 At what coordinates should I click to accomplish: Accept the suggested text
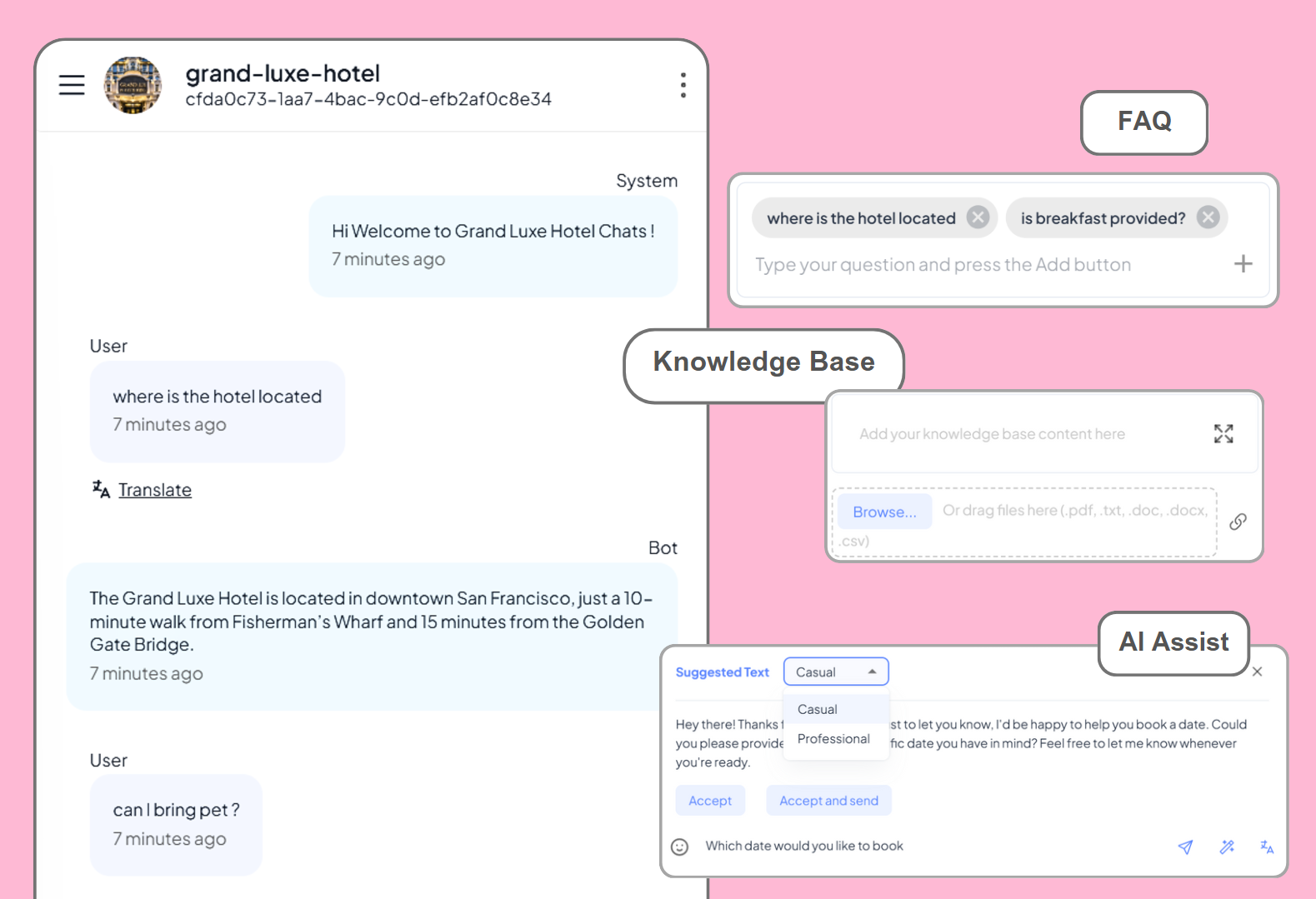pos(710,801)
